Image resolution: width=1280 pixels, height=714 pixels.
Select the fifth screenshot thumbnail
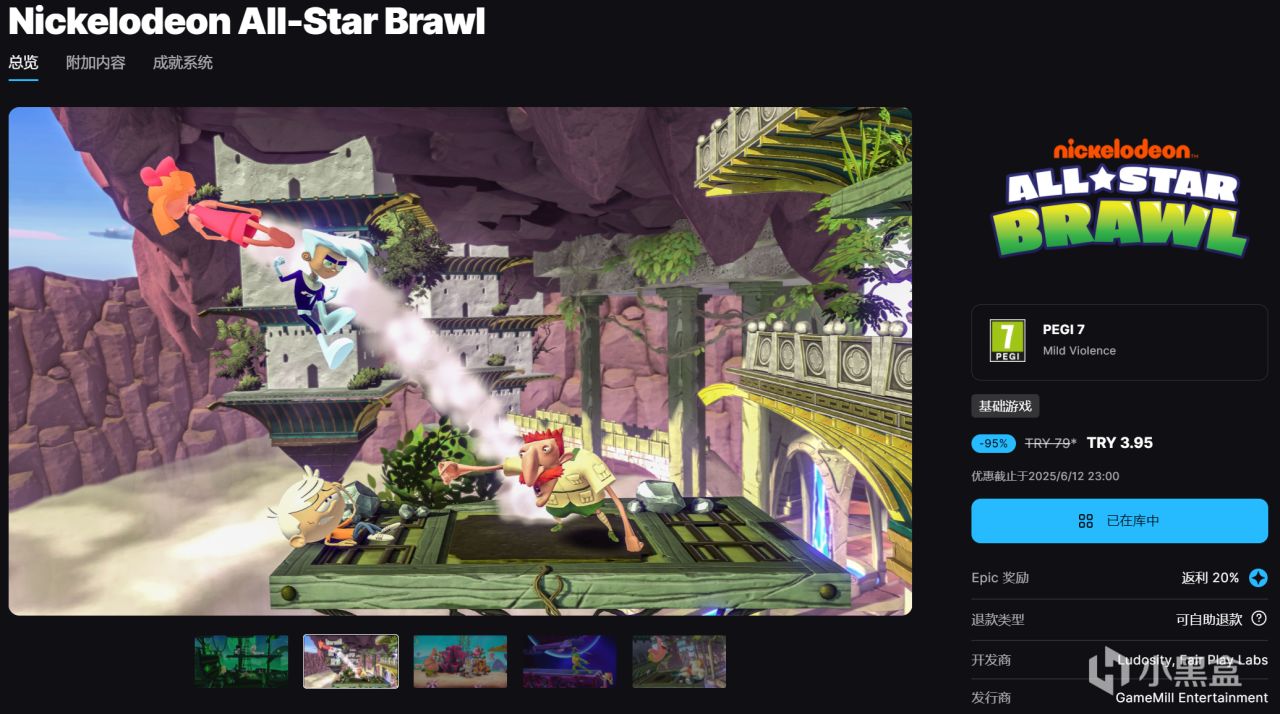(679, 661)
